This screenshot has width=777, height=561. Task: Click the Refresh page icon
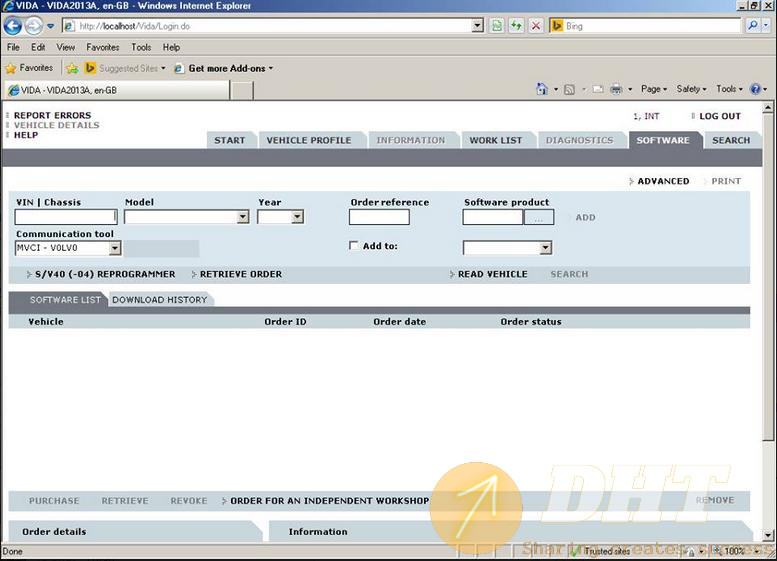pyautogui.click(x=516, y=26)
